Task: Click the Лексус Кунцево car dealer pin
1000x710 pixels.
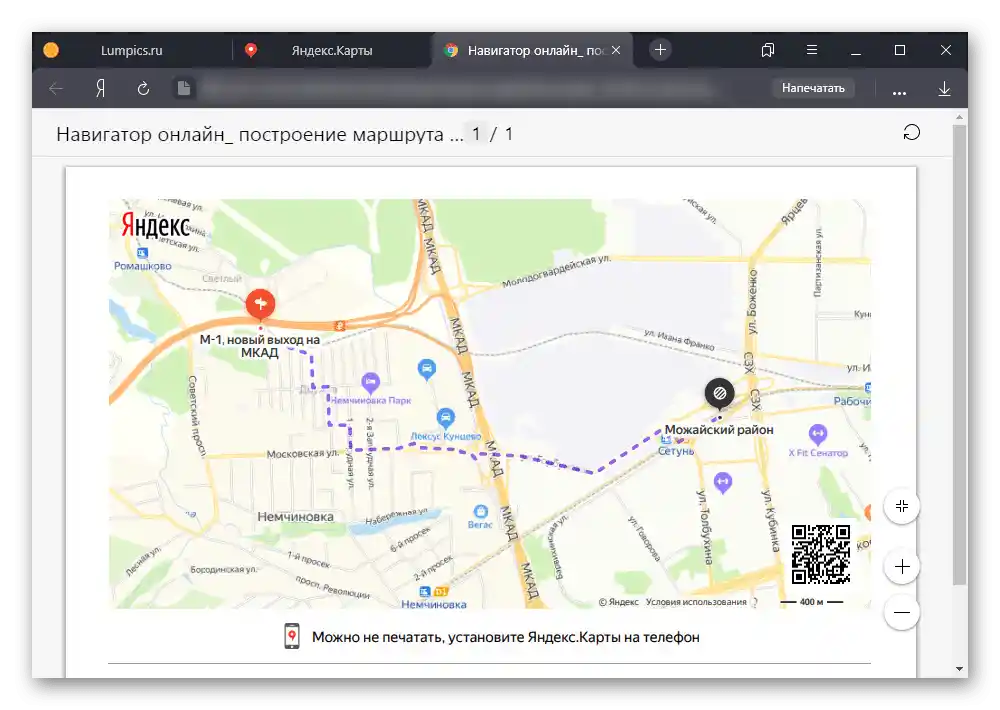Action: click(446, 419)
